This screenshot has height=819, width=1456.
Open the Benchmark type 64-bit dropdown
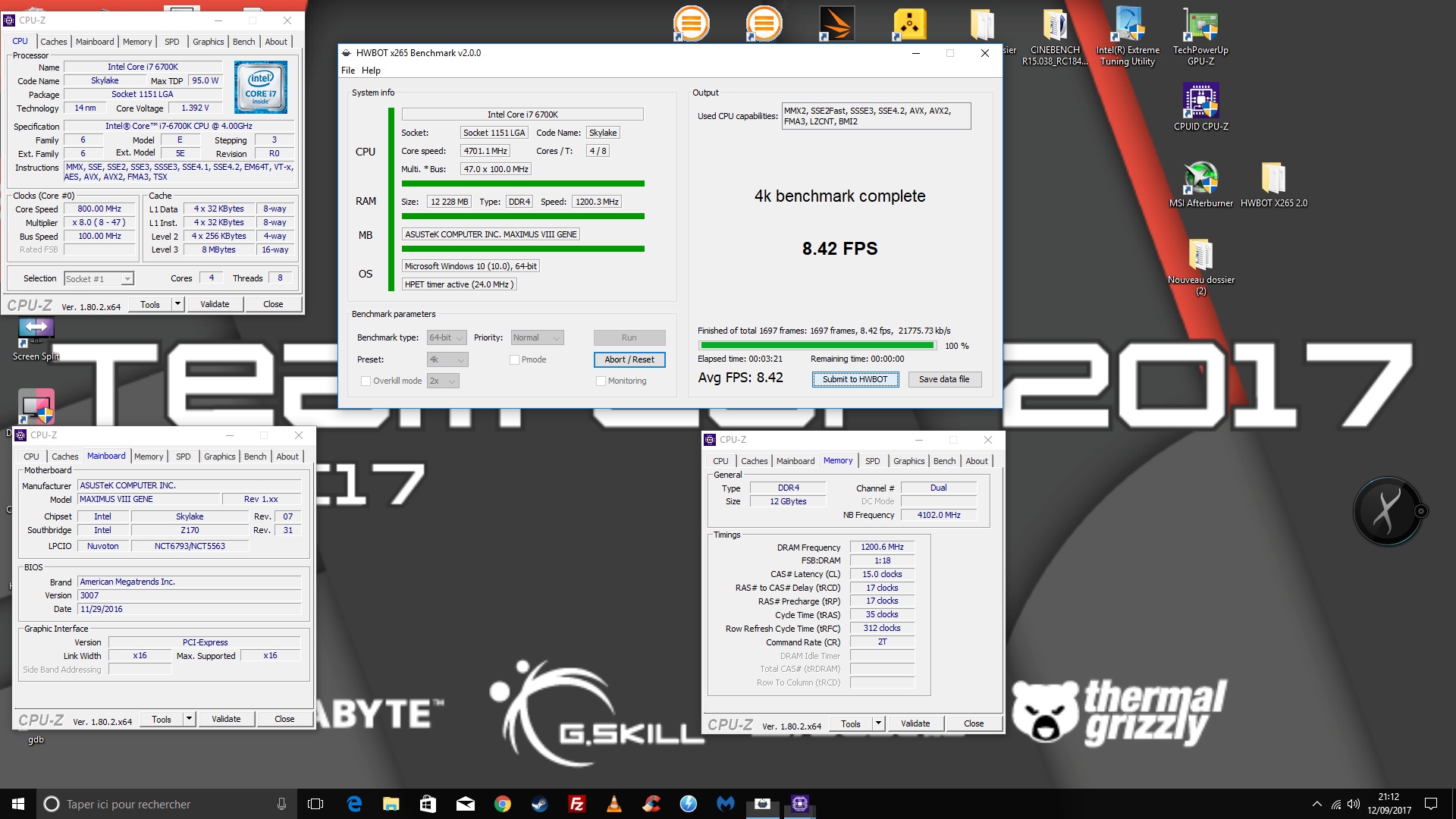(446, 338)
